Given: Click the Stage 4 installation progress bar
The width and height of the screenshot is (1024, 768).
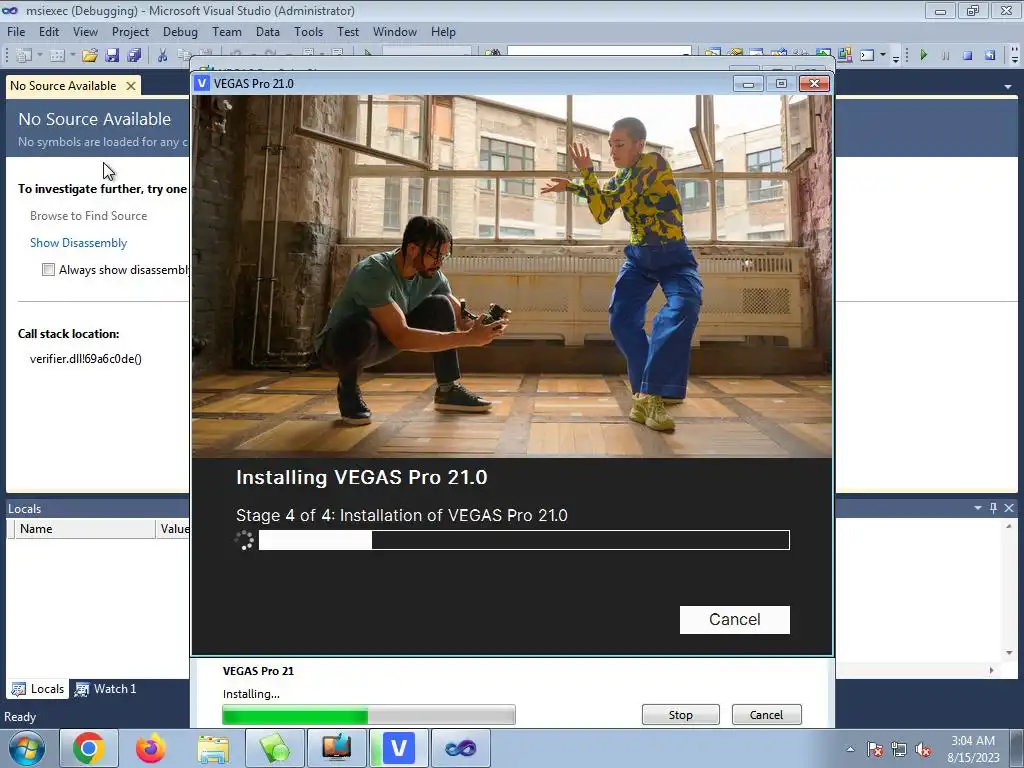Looking at the screenshot, I should click(524, 540).
